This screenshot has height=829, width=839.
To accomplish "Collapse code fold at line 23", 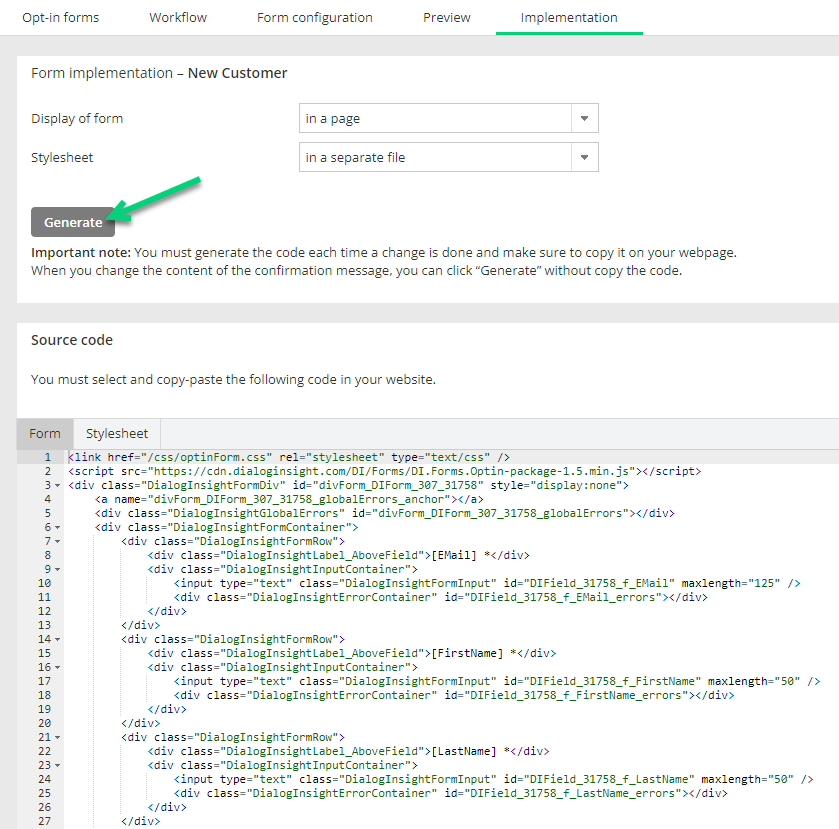I will point(57,765).
